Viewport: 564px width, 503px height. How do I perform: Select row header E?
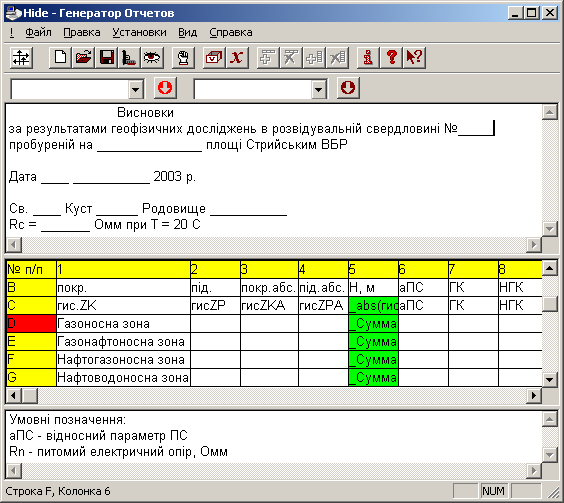(31, 341)
